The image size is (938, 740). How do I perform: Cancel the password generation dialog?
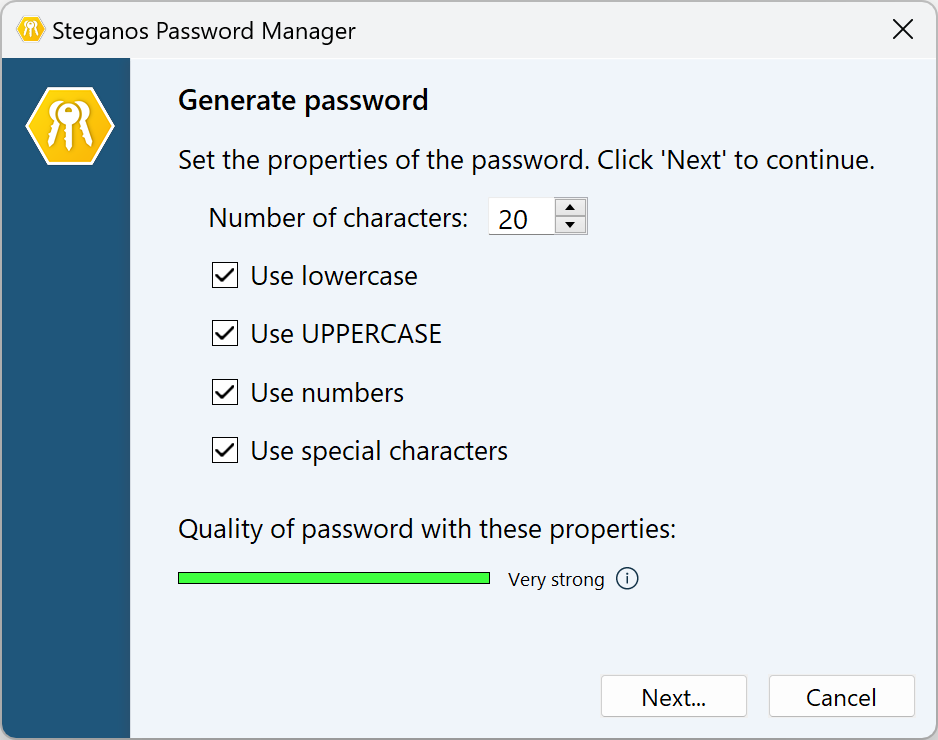841,697
